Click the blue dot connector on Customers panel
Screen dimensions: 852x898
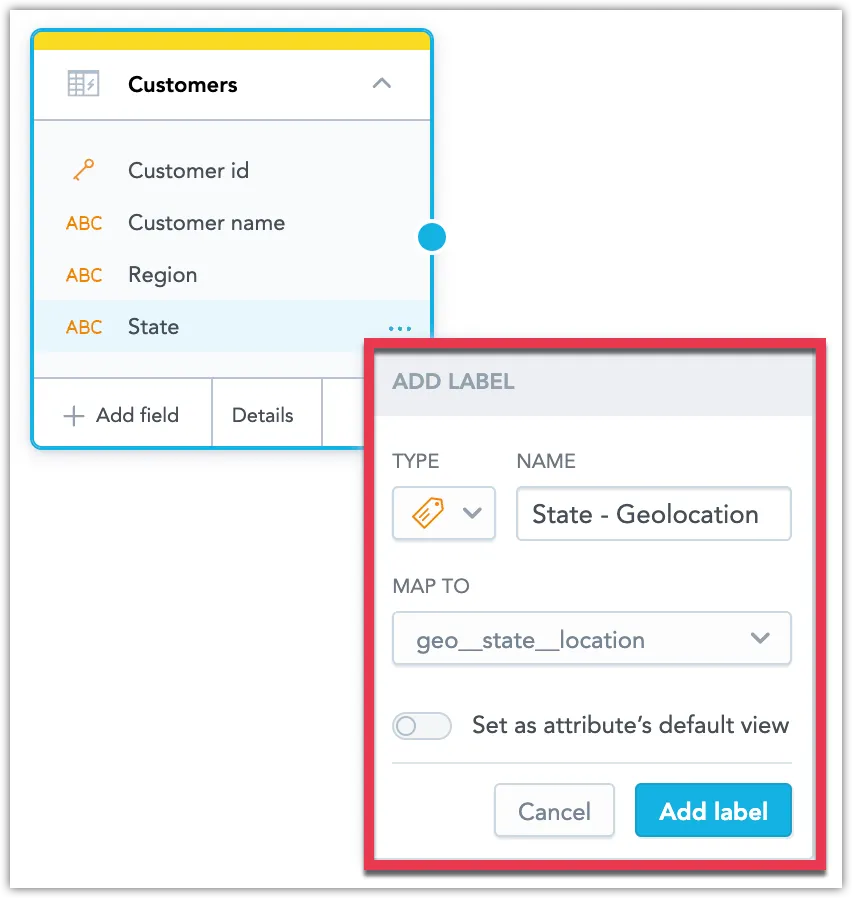point(431,236)
